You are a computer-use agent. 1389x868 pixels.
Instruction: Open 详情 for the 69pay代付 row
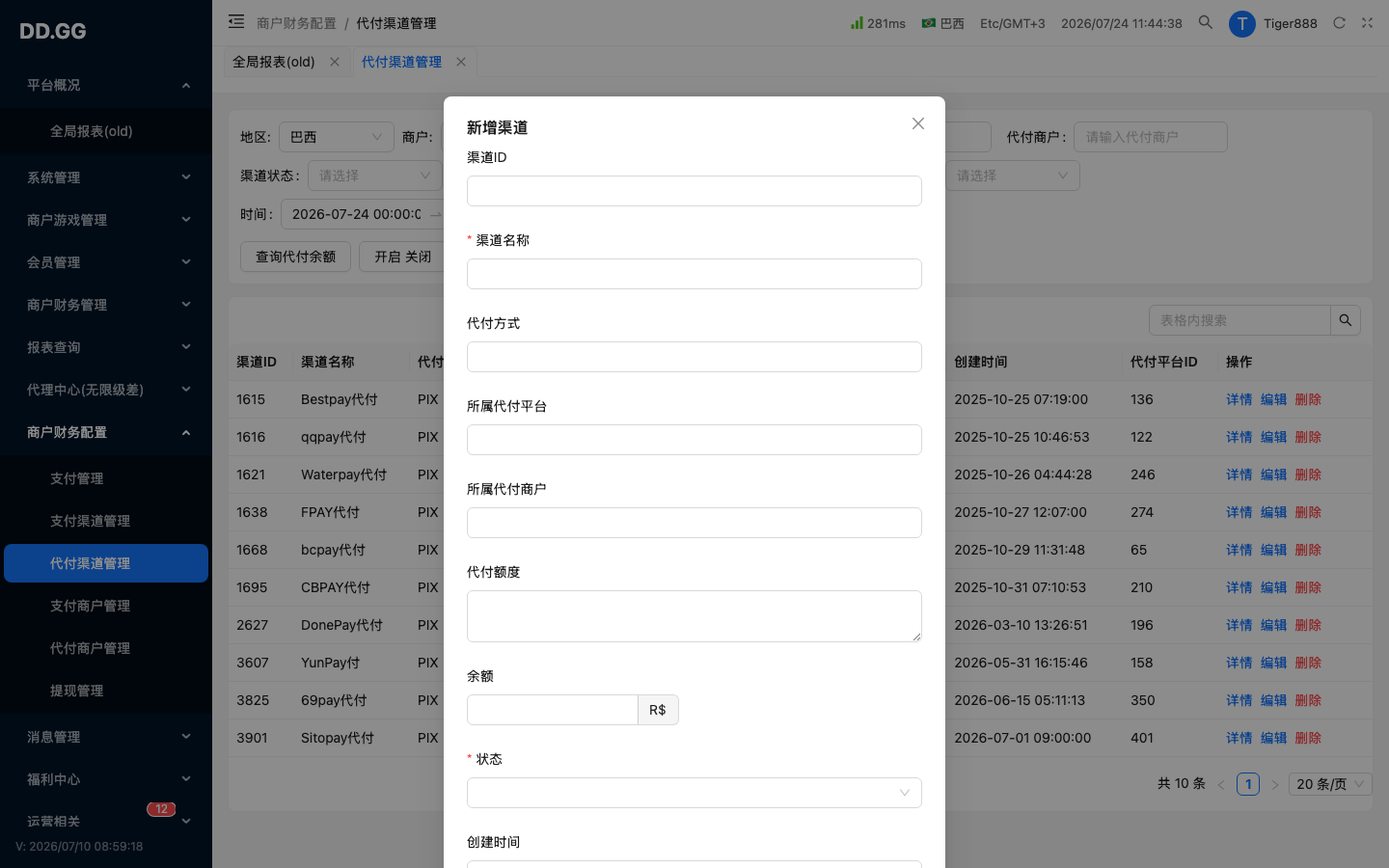coord(1239,700)
